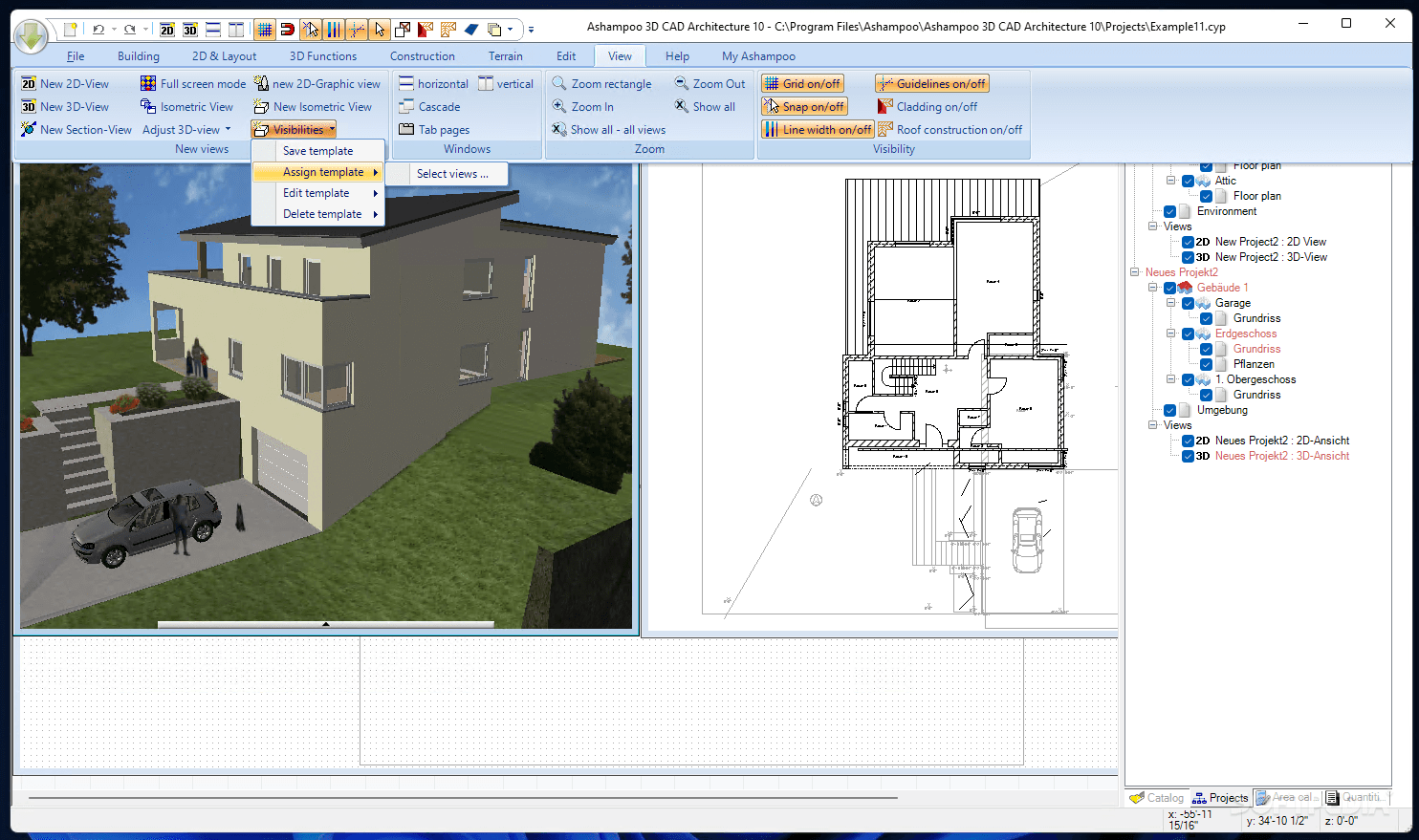The height and width of the screenshot is (840, 1419).
Task: Toggle Cladding on/off
Action: click(928, 107)
